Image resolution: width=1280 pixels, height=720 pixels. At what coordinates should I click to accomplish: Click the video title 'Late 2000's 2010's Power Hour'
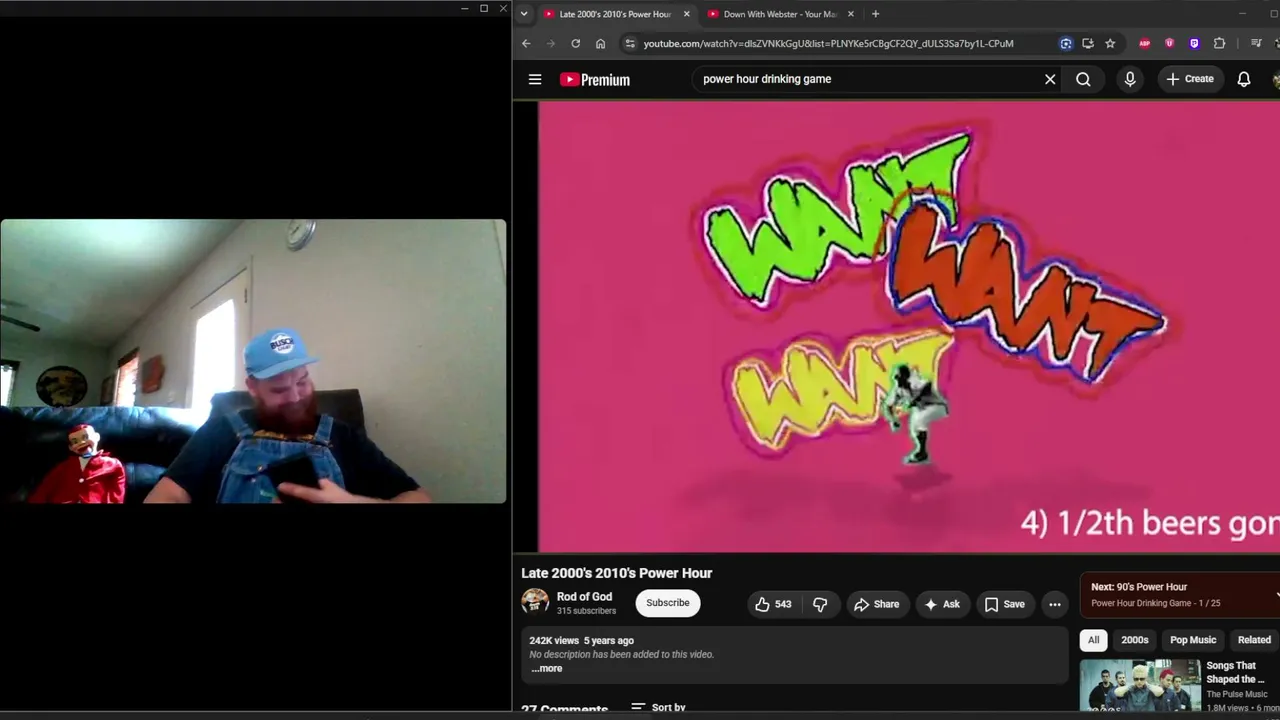[x=616, y=573]
